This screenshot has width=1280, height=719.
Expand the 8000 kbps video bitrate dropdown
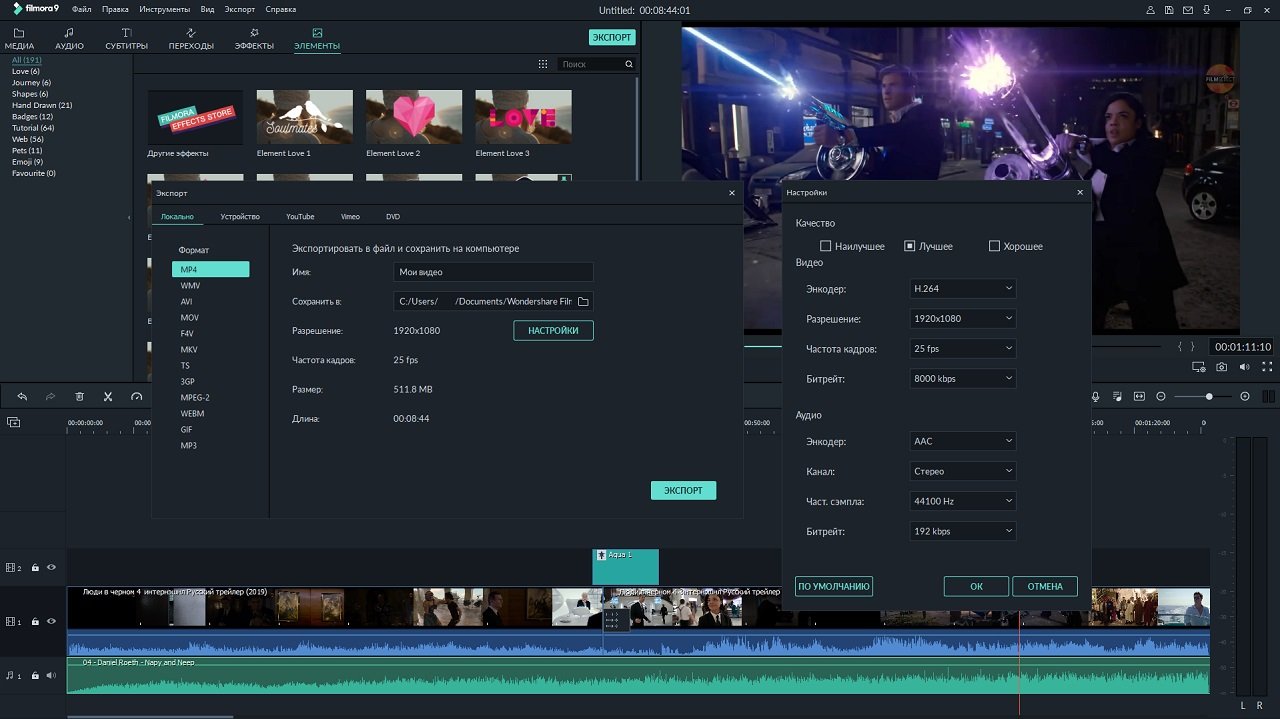963,379
